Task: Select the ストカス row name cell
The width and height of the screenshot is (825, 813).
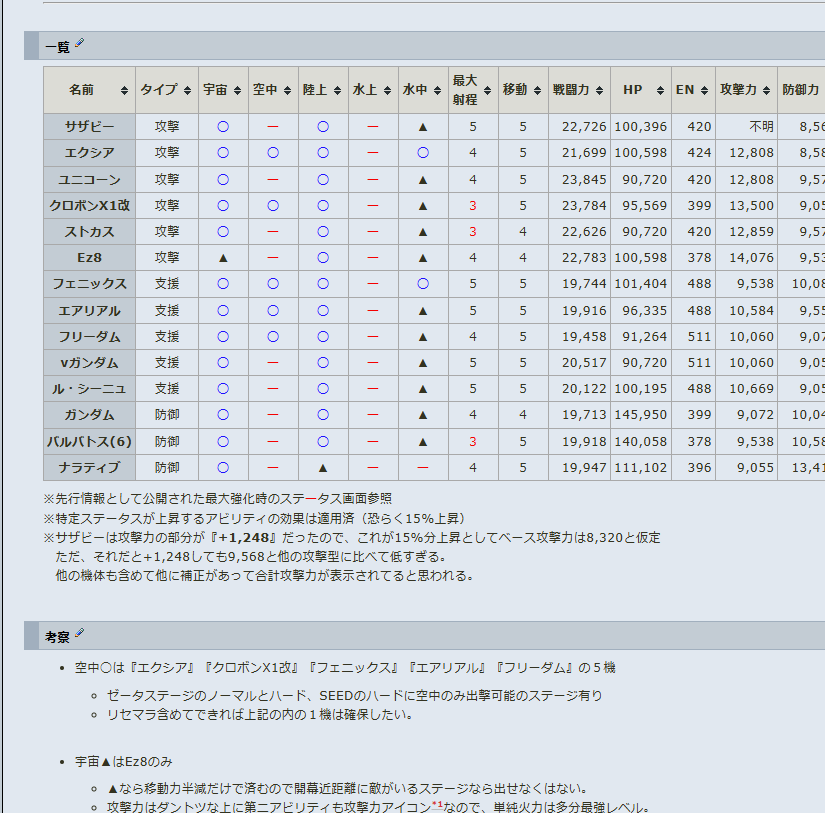Action: point(89,232)
